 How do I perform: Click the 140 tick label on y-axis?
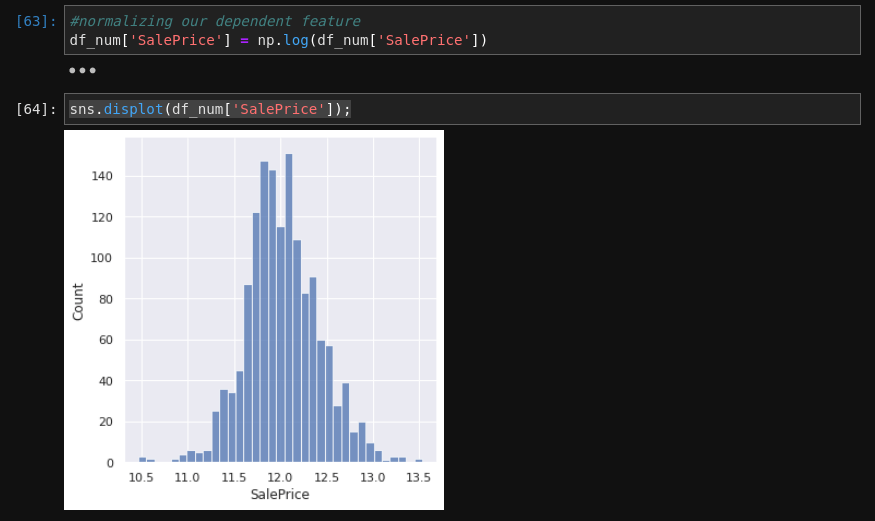[102, 177]
